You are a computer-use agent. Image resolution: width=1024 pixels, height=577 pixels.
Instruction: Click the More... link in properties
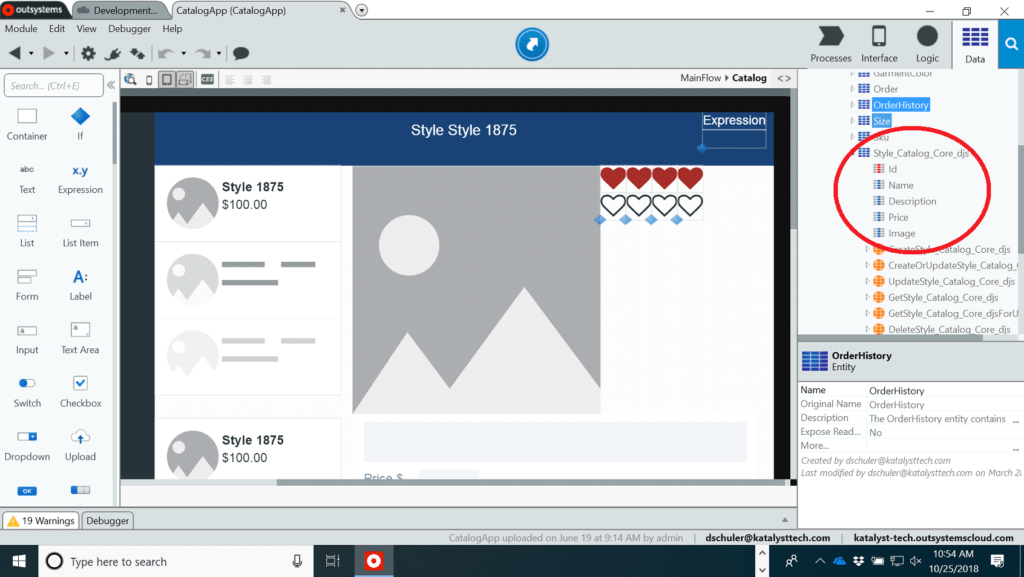(814, 446)
